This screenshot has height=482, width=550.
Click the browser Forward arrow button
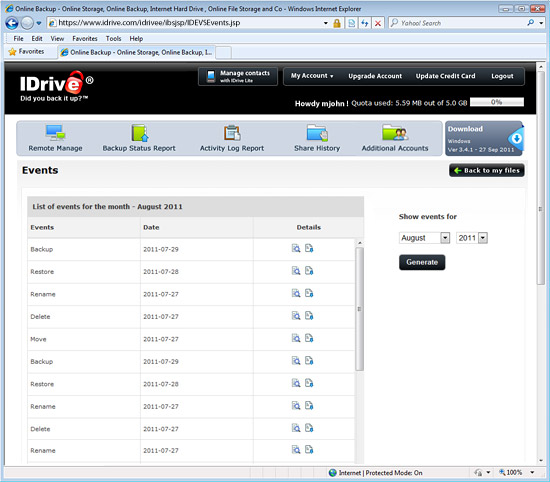[x=27, y=23]
